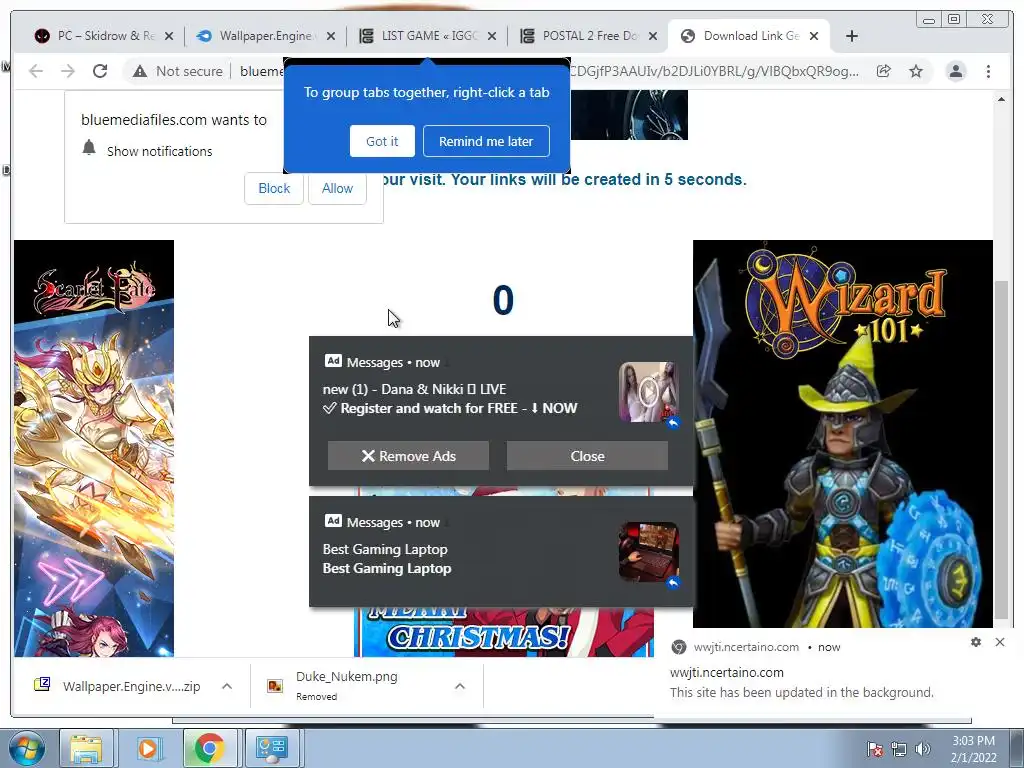Screen dimensions: 1024x768
Task: Close the POSTAL 2 Free tab
Action: click(652, 36)
